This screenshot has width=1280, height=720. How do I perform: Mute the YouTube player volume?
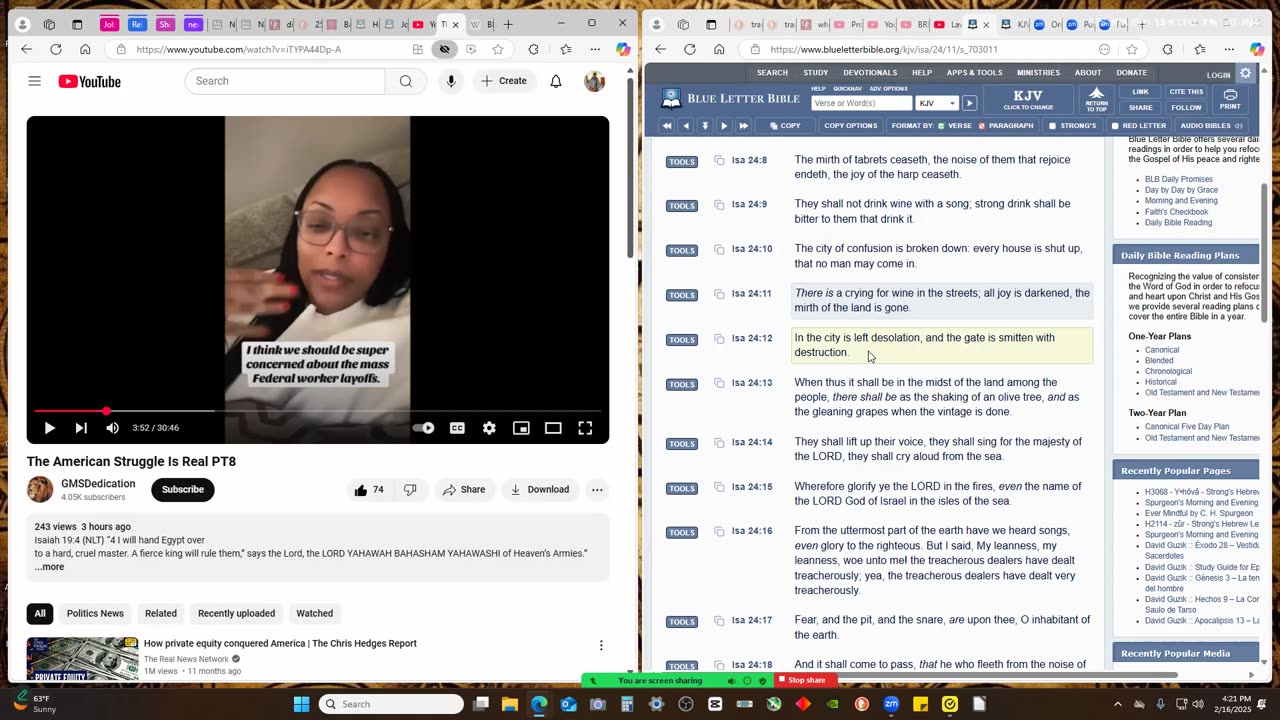pyautogui.click(x=113, y=428)
